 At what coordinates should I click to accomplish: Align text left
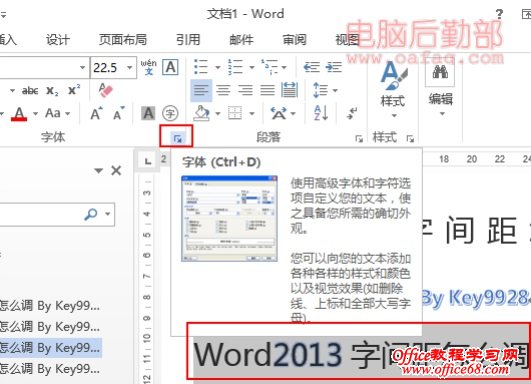(x=201, y=90)
